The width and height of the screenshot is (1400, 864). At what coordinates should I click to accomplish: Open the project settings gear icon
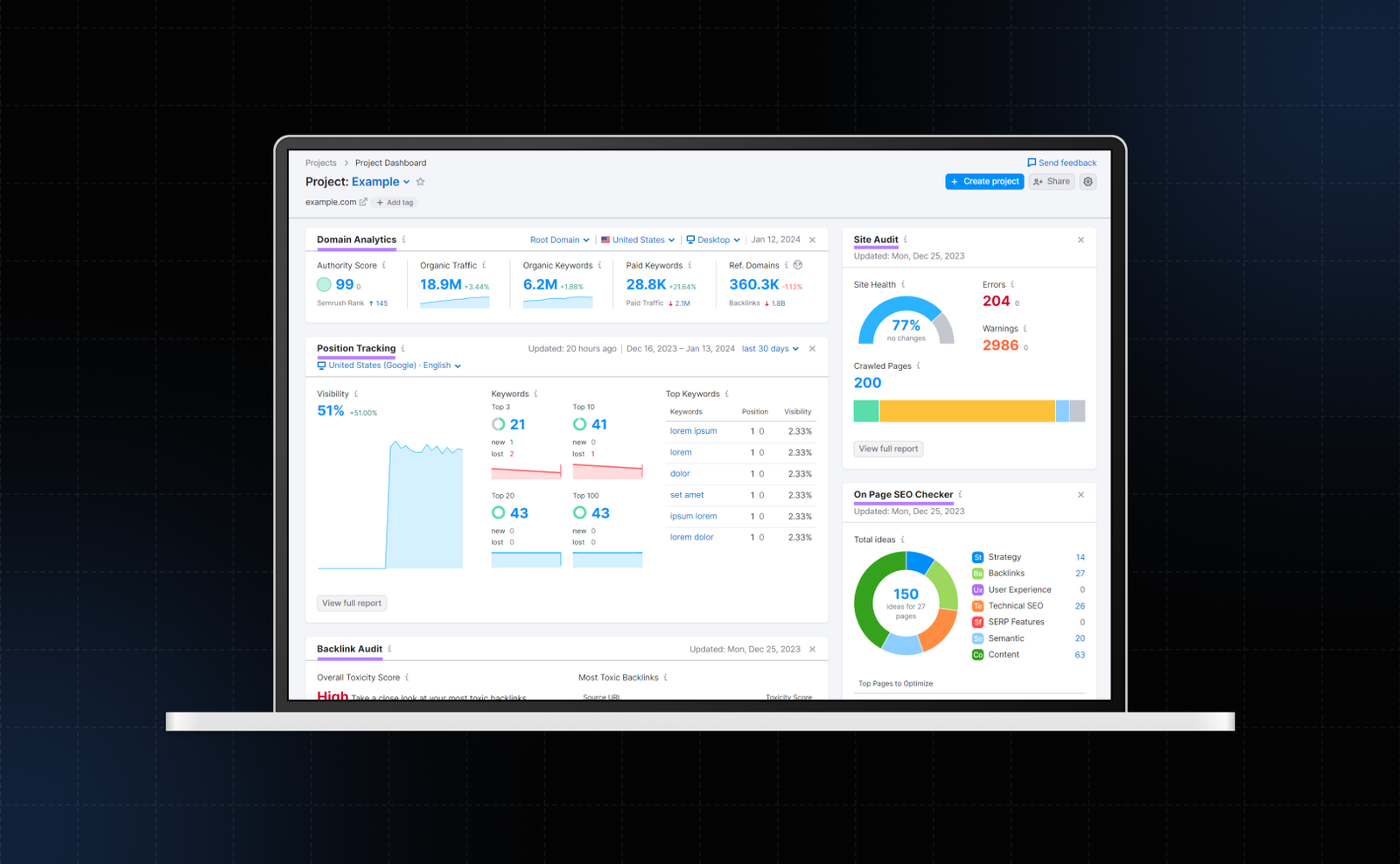pyautogui.click(x=1088, y=182)
